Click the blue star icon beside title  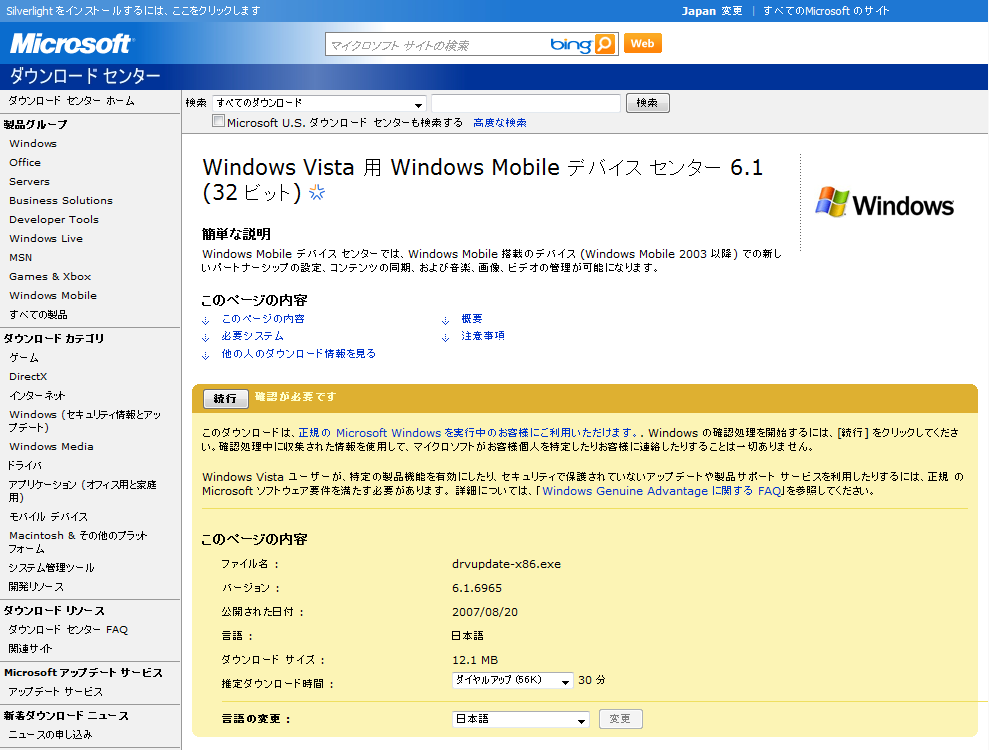[317, 192]
